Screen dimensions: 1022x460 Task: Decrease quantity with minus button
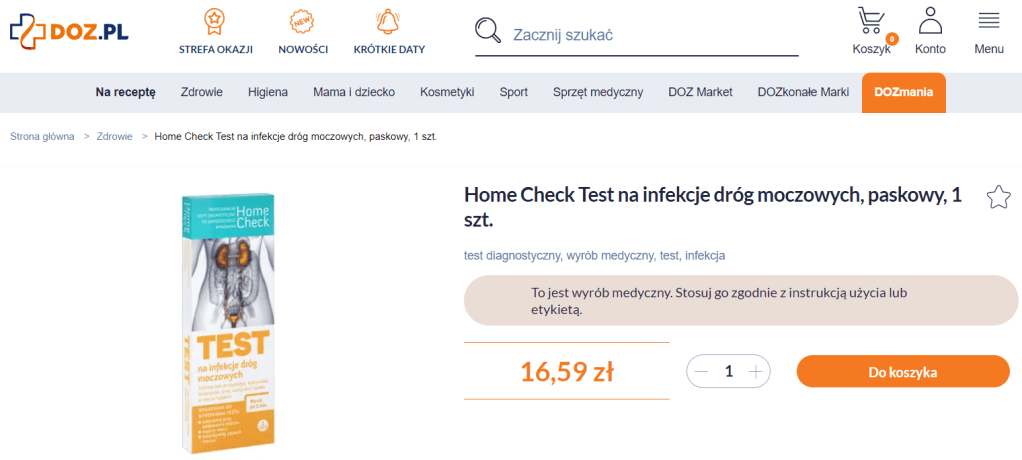pos(701,371)
